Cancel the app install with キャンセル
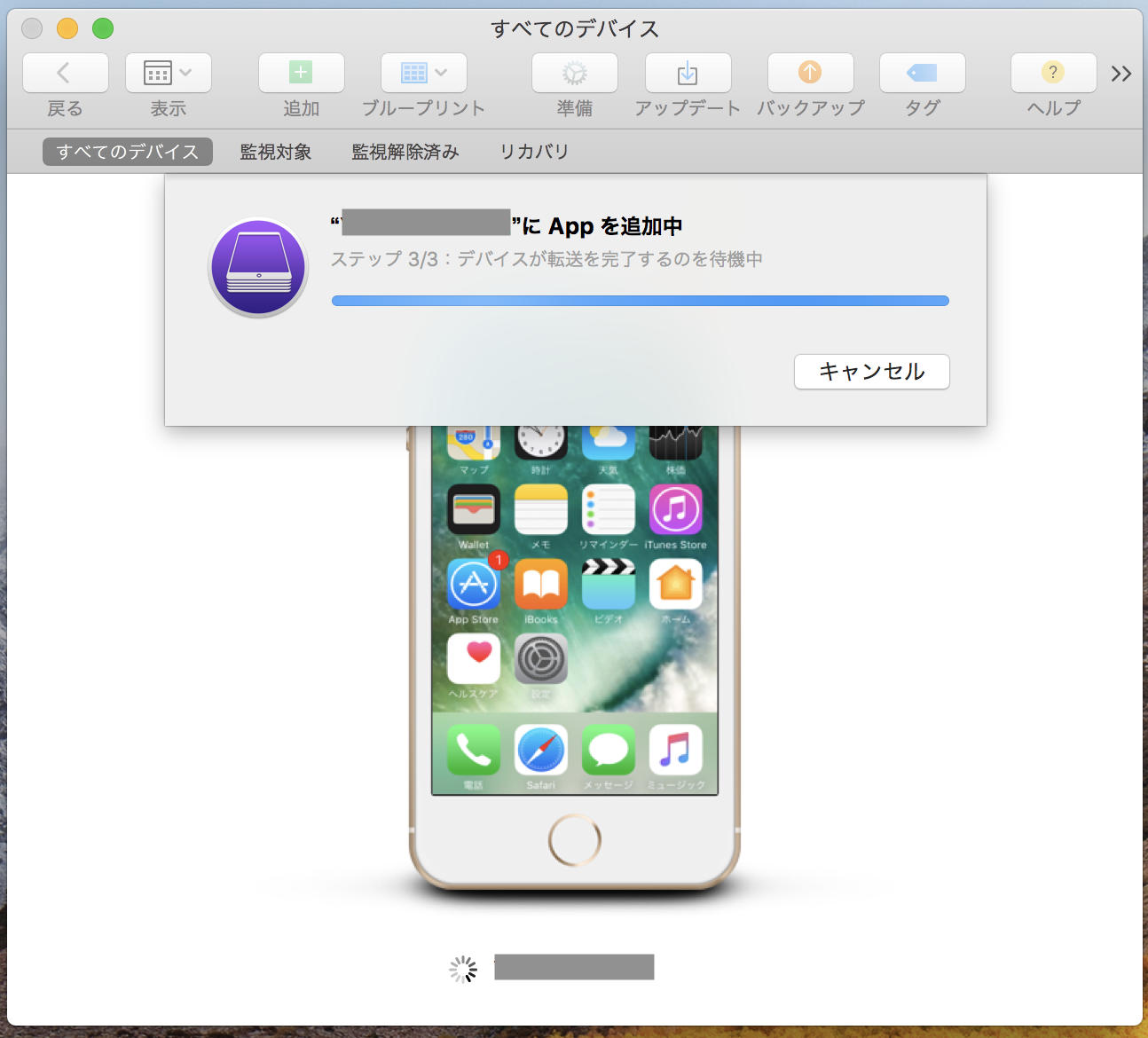Image resolution: width=1148 pixels, height=1038 pixels. (x=871, y=372)
